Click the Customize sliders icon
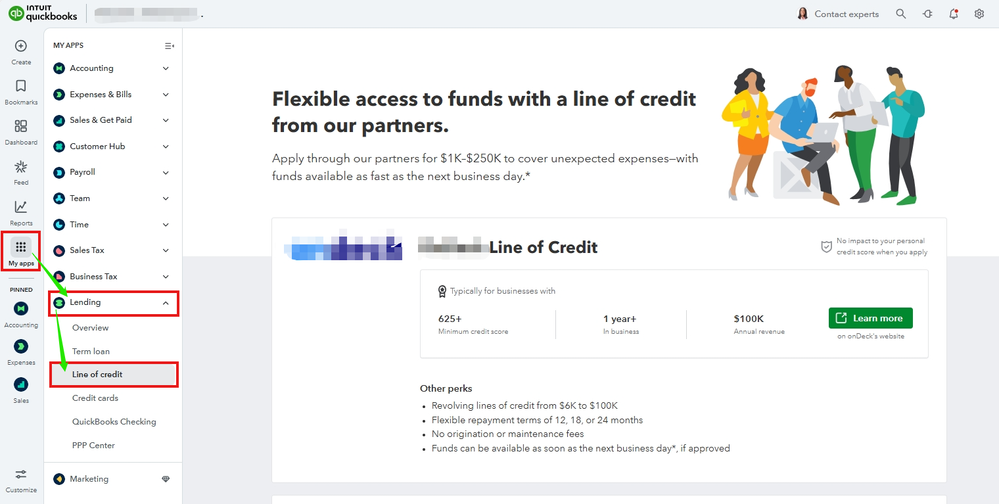The width and height of the screenshot is (999, 504). click(21, 473)
